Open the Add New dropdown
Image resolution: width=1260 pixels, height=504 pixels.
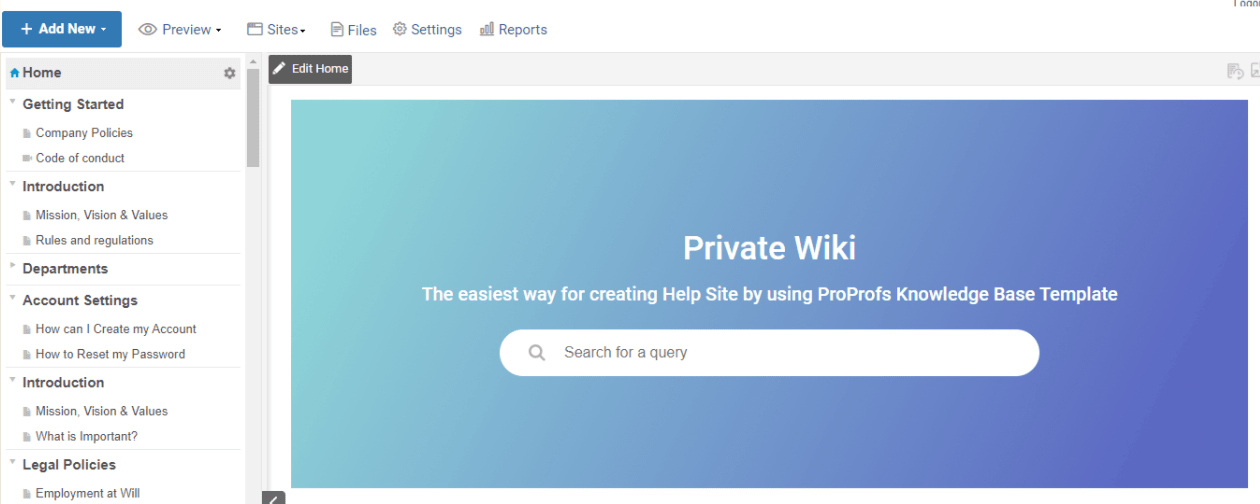pos(62,29)
